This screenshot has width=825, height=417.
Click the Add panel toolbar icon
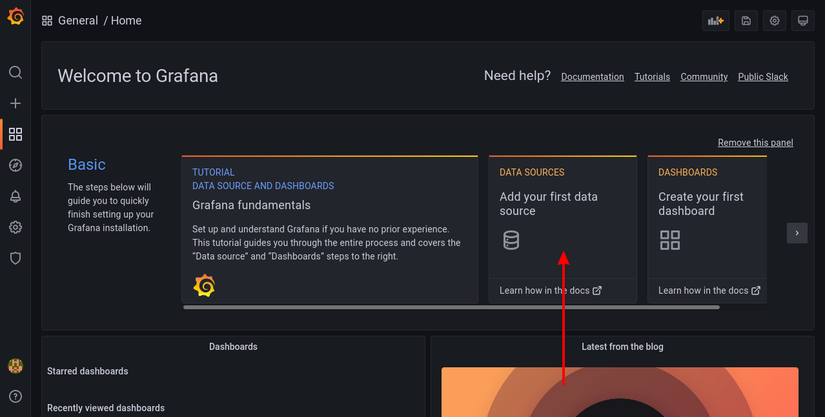(x=715, y=21)
